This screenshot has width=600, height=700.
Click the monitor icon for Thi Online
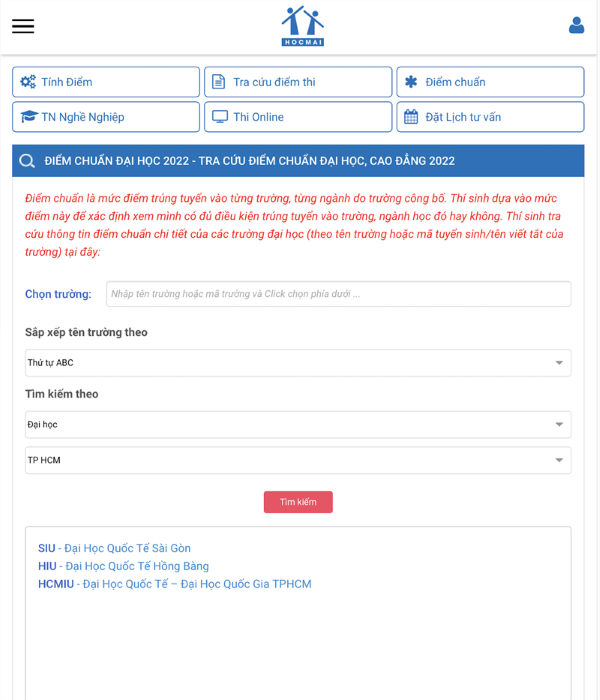pyautogui.click(x=220, y=117)
